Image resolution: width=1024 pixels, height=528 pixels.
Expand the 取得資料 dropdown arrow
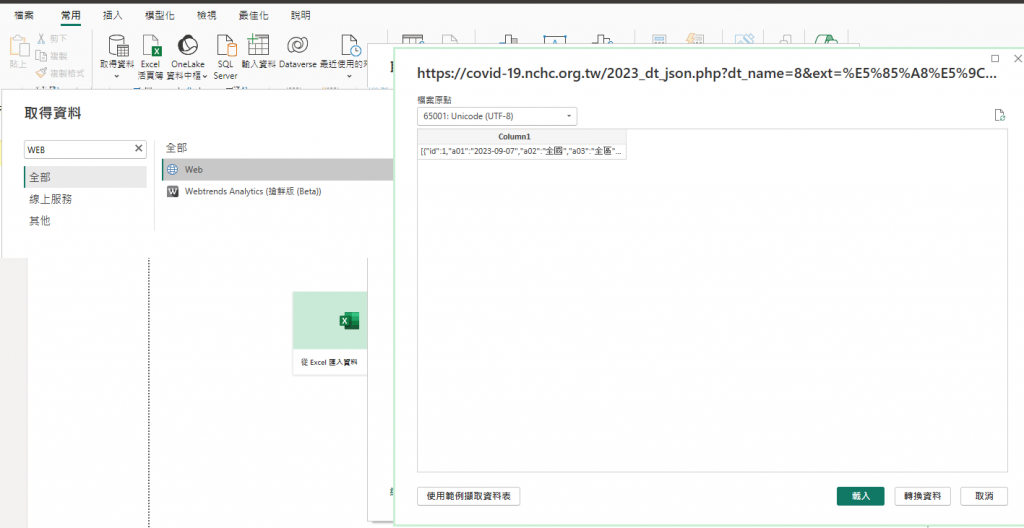[118, 76]
